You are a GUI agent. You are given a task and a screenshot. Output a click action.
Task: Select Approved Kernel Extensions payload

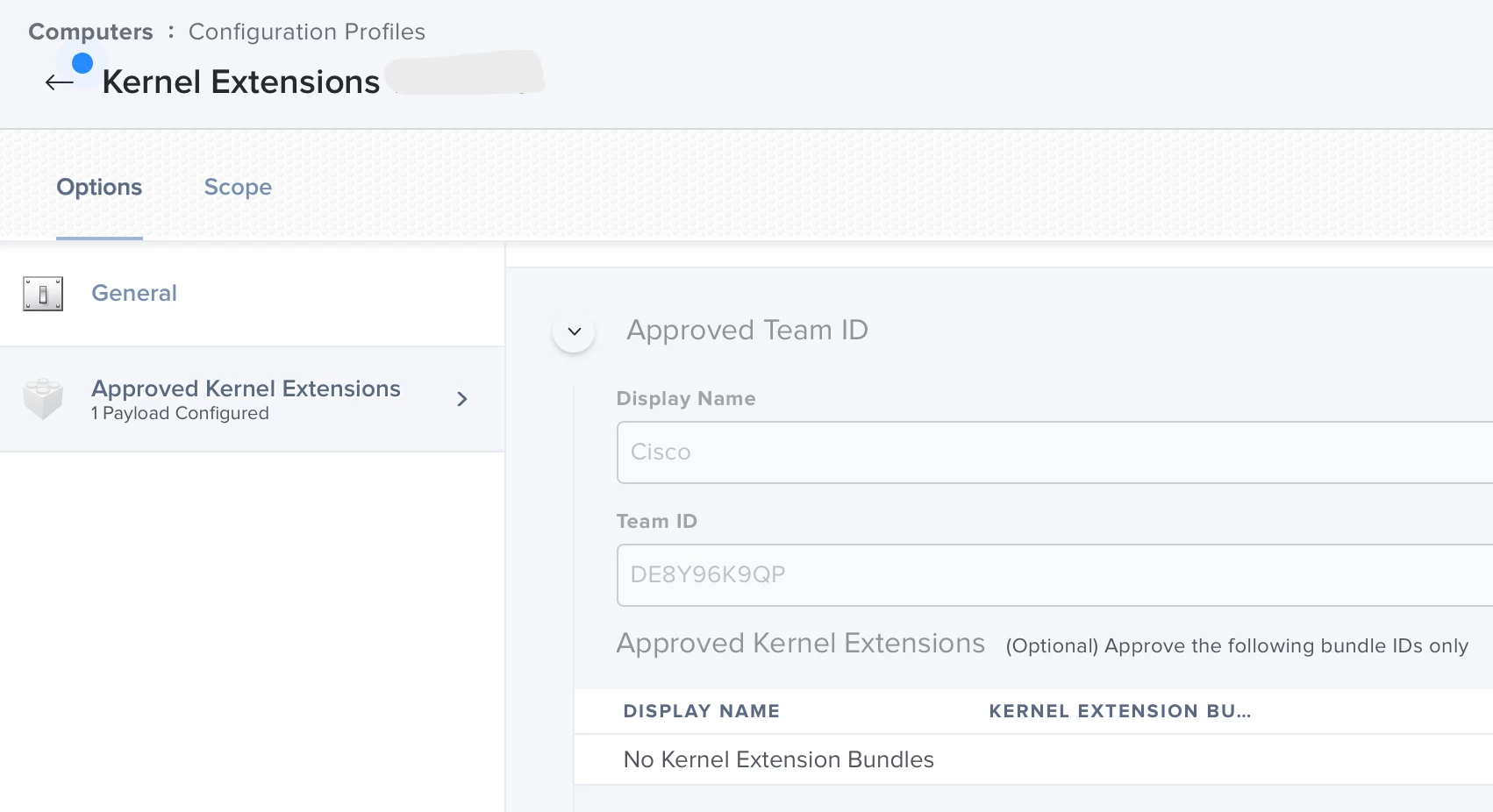coord(253,399)
